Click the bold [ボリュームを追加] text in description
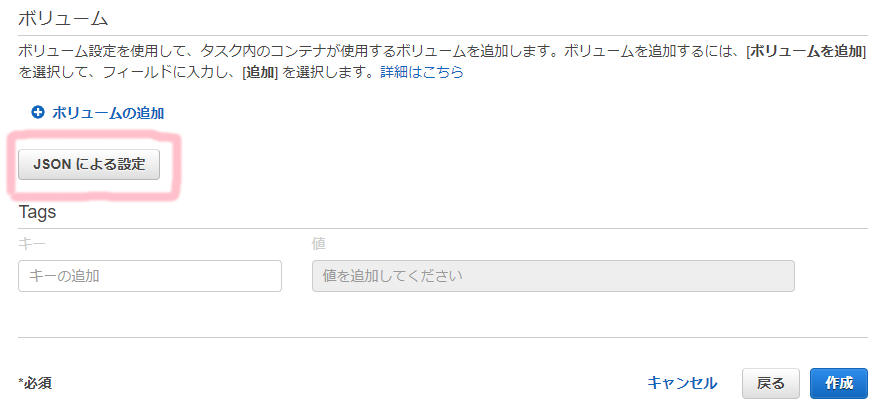The image size is (882, 406). [x=806, y=52]
